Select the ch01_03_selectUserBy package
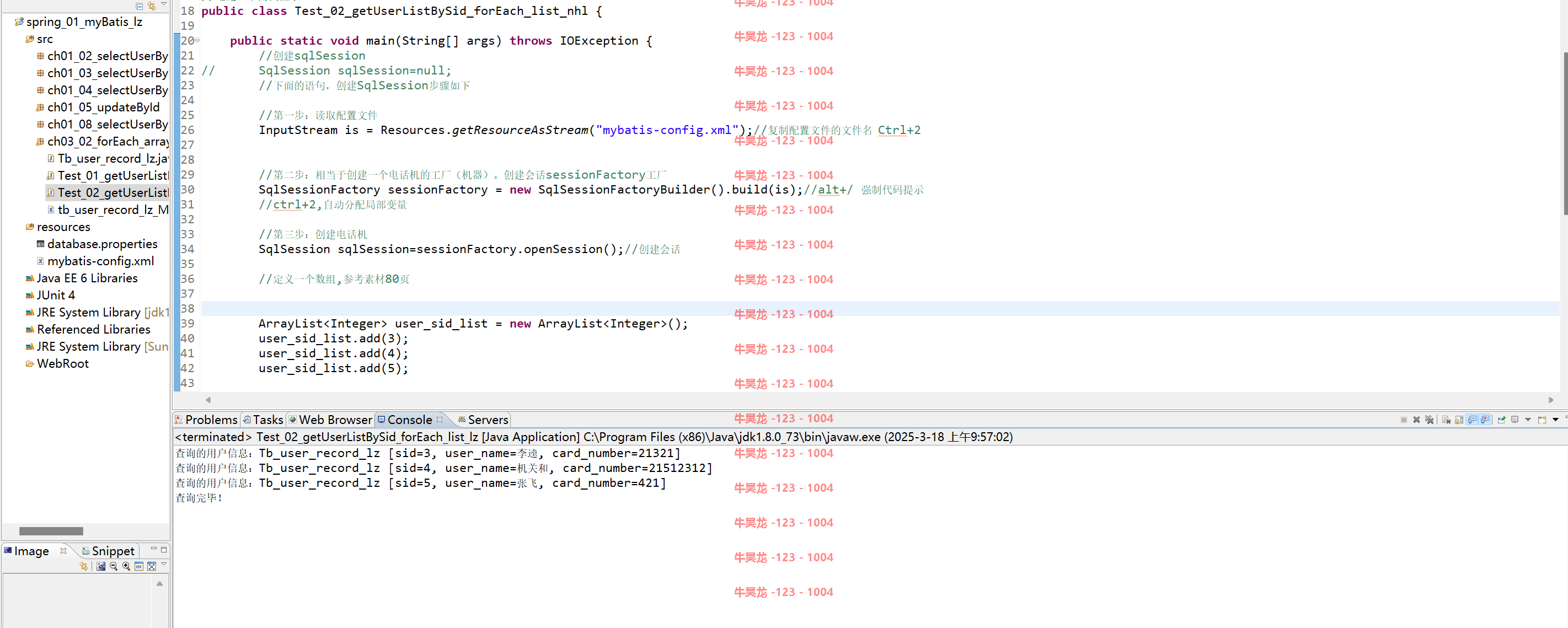This screenshot has width=1568, height=628. coord(101,72)
